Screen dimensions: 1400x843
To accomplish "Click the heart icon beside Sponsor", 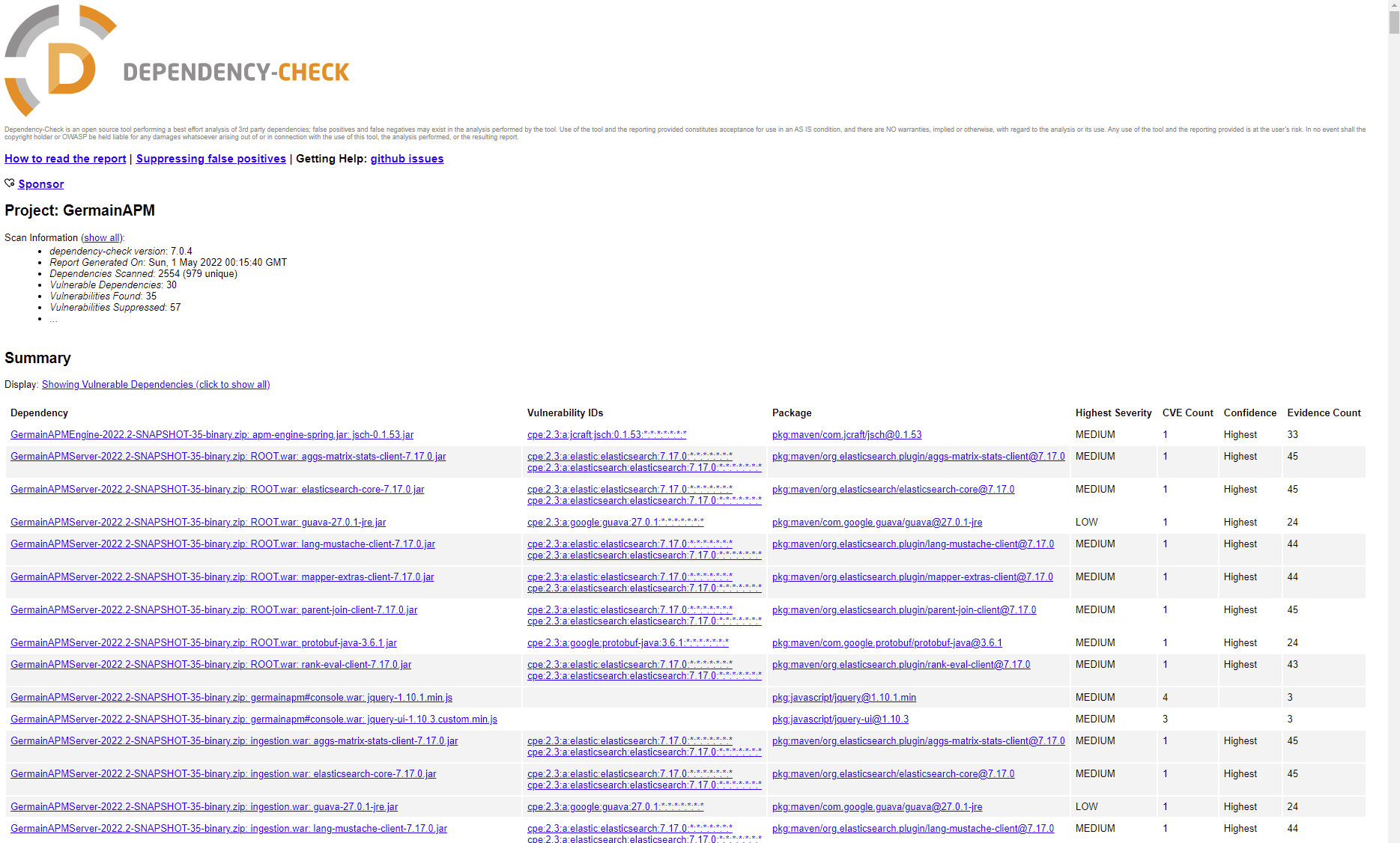I will point(10,183).
